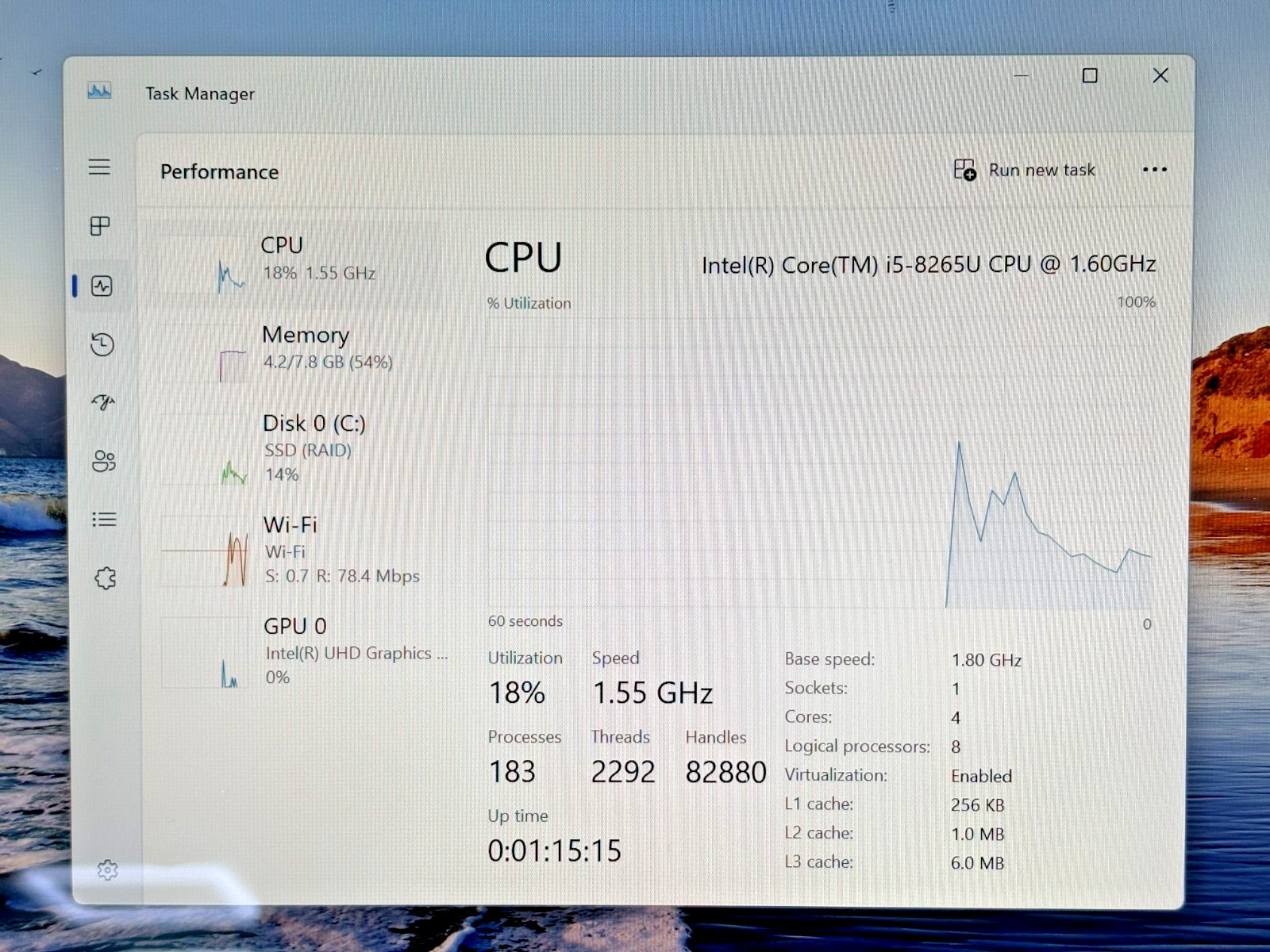Click the L1 cache value 256 KB
The image size is (1270, 952).
(977, 805)
